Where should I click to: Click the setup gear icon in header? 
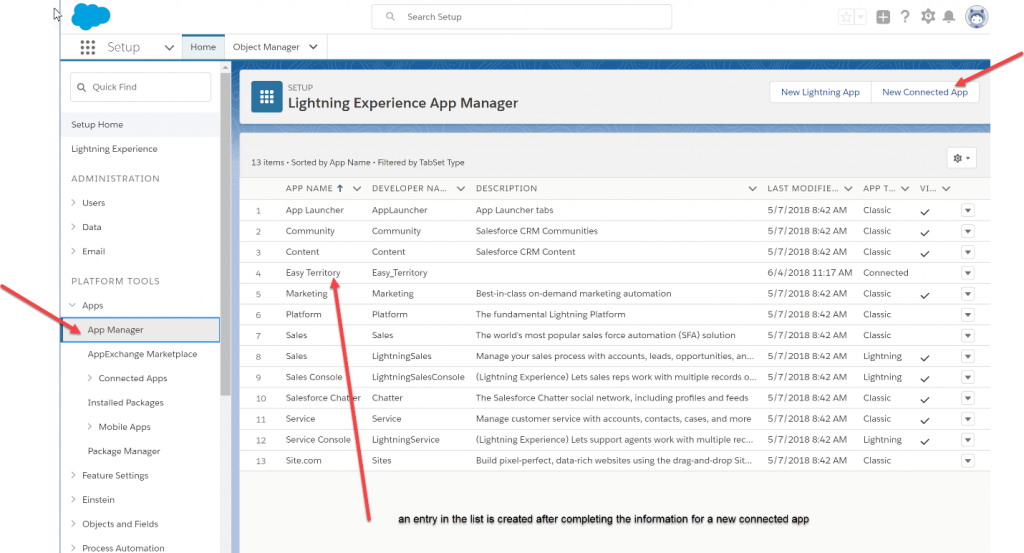927,16
